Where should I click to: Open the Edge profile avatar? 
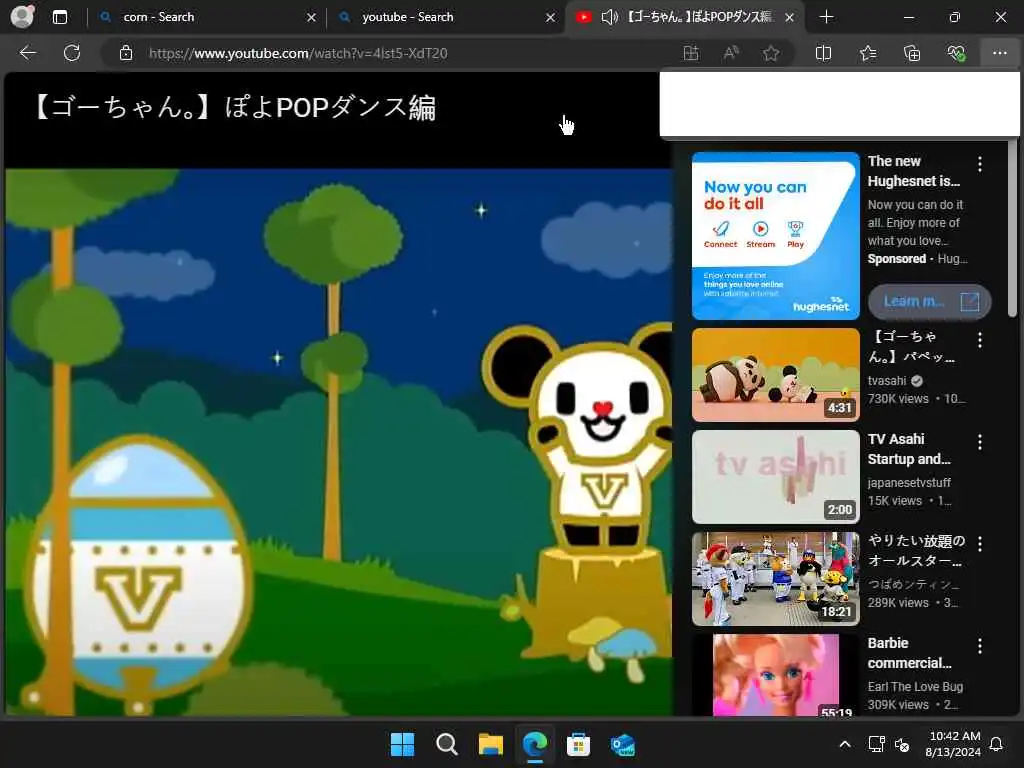click(x=22, y=16)
